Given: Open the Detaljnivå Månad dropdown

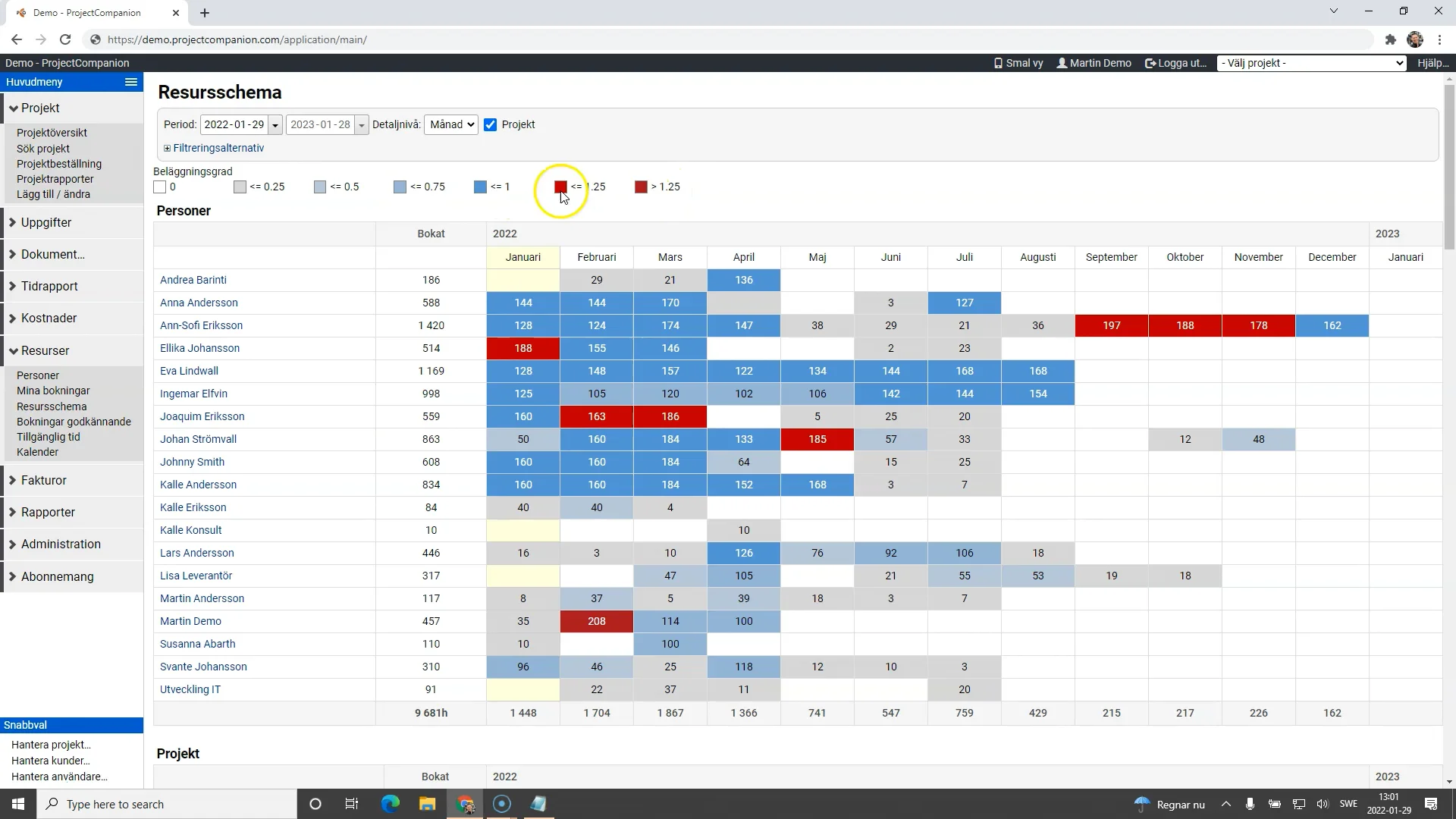Looking at the screenshot, I should coord(451,124).
